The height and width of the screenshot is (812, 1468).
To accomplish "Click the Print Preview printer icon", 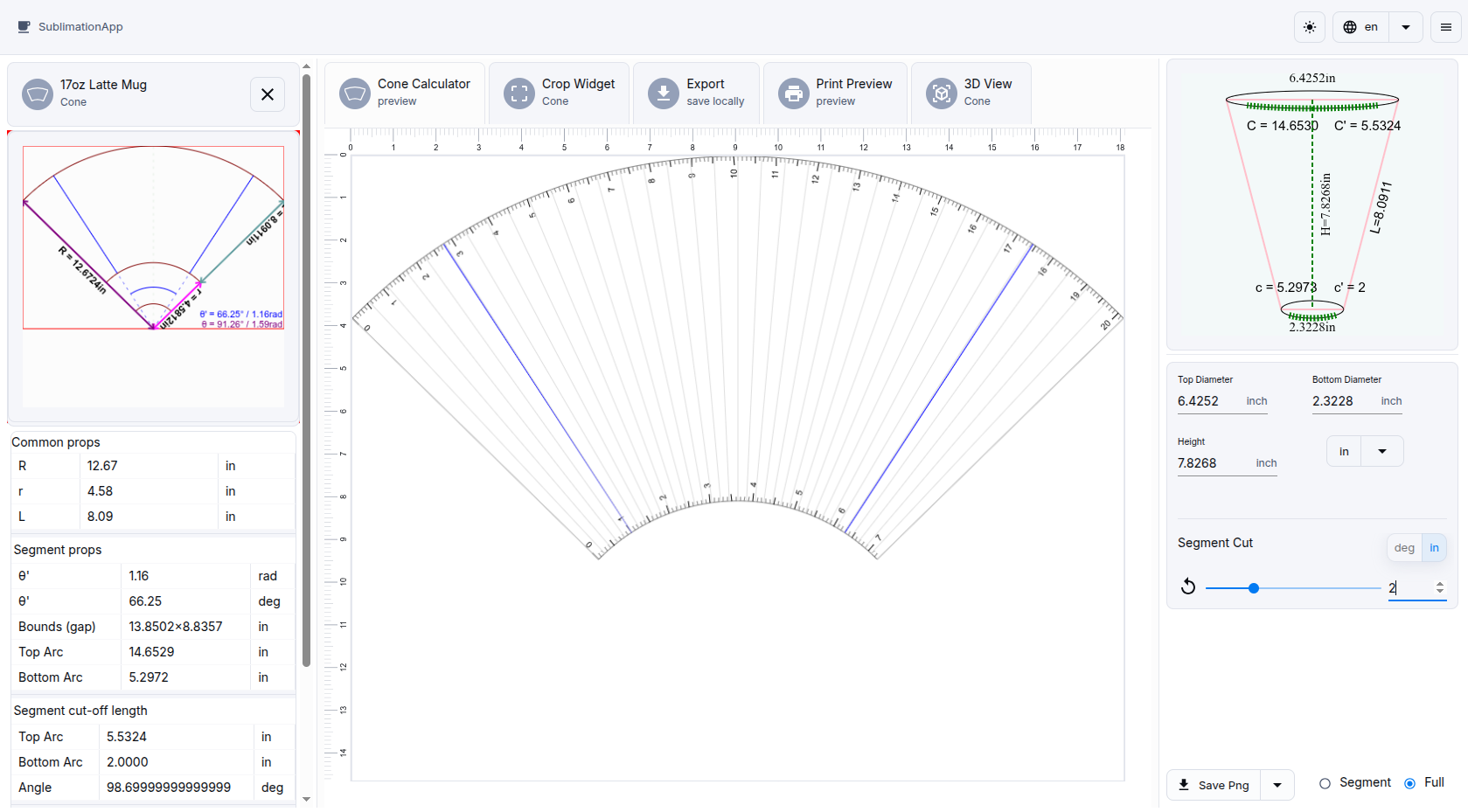I will click(793, 93).
